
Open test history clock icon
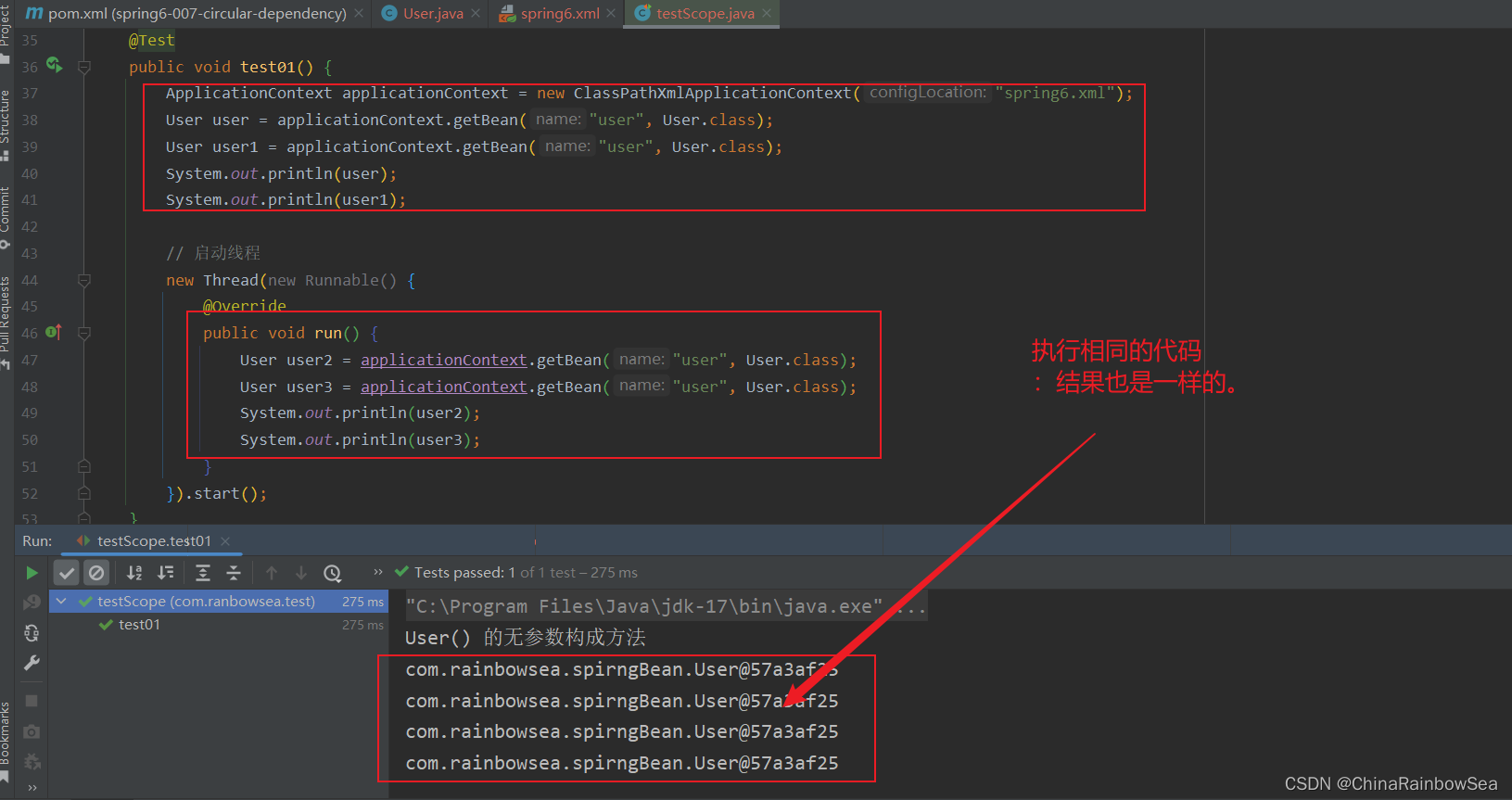[333, 573]
